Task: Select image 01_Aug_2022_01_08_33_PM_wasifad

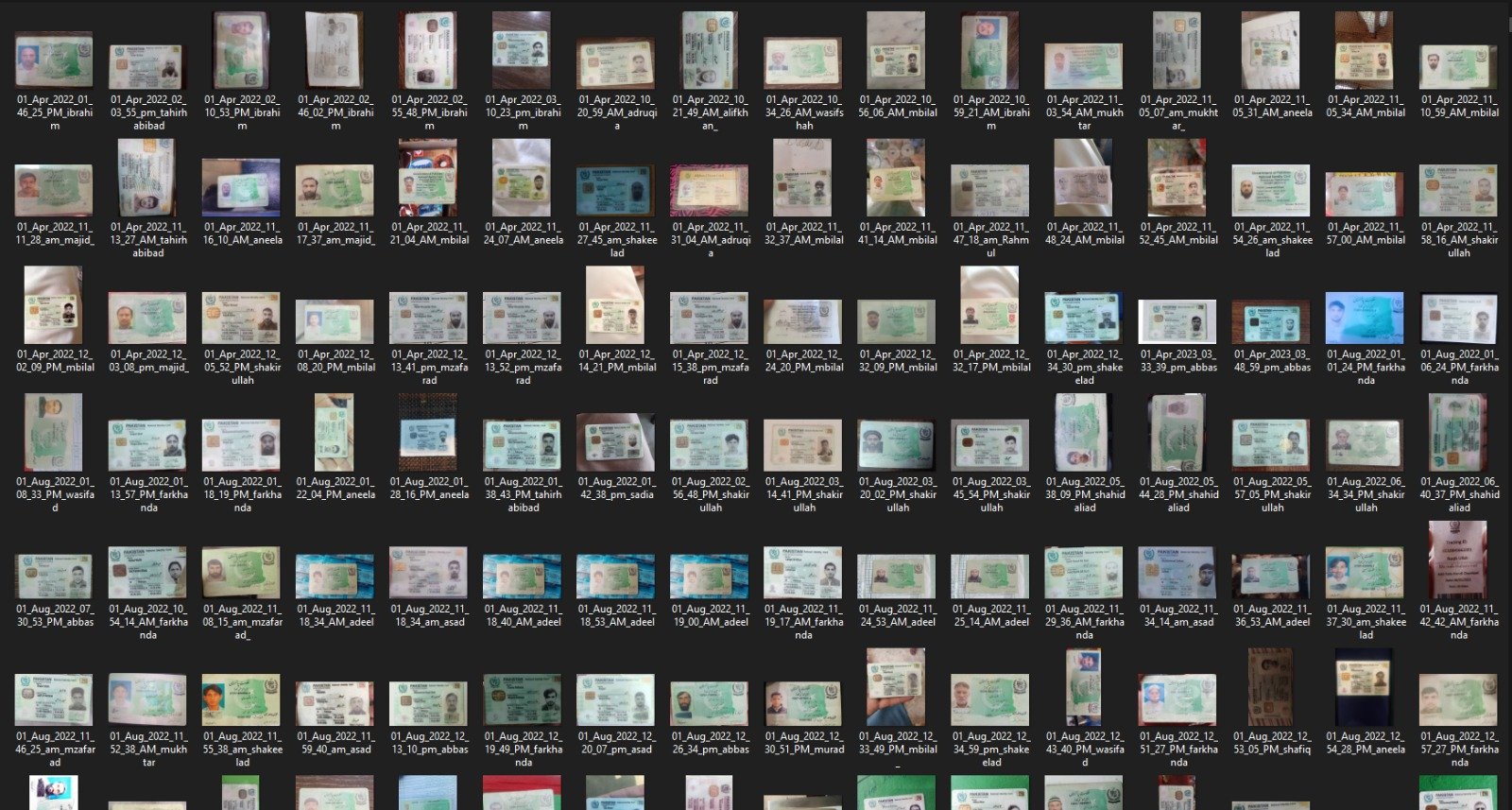Action: tap(53, 433)
